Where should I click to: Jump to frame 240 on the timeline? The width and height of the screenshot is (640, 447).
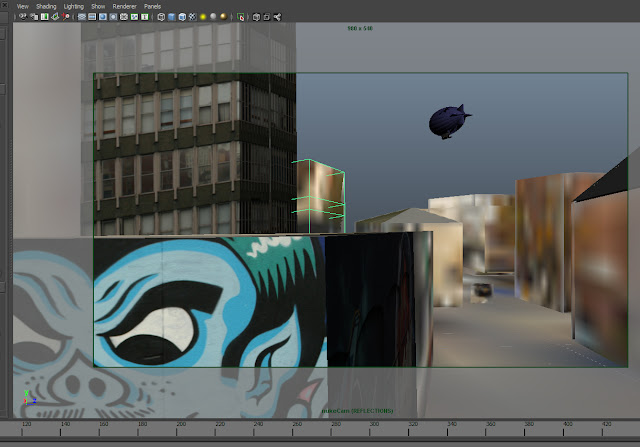(258, 424)
